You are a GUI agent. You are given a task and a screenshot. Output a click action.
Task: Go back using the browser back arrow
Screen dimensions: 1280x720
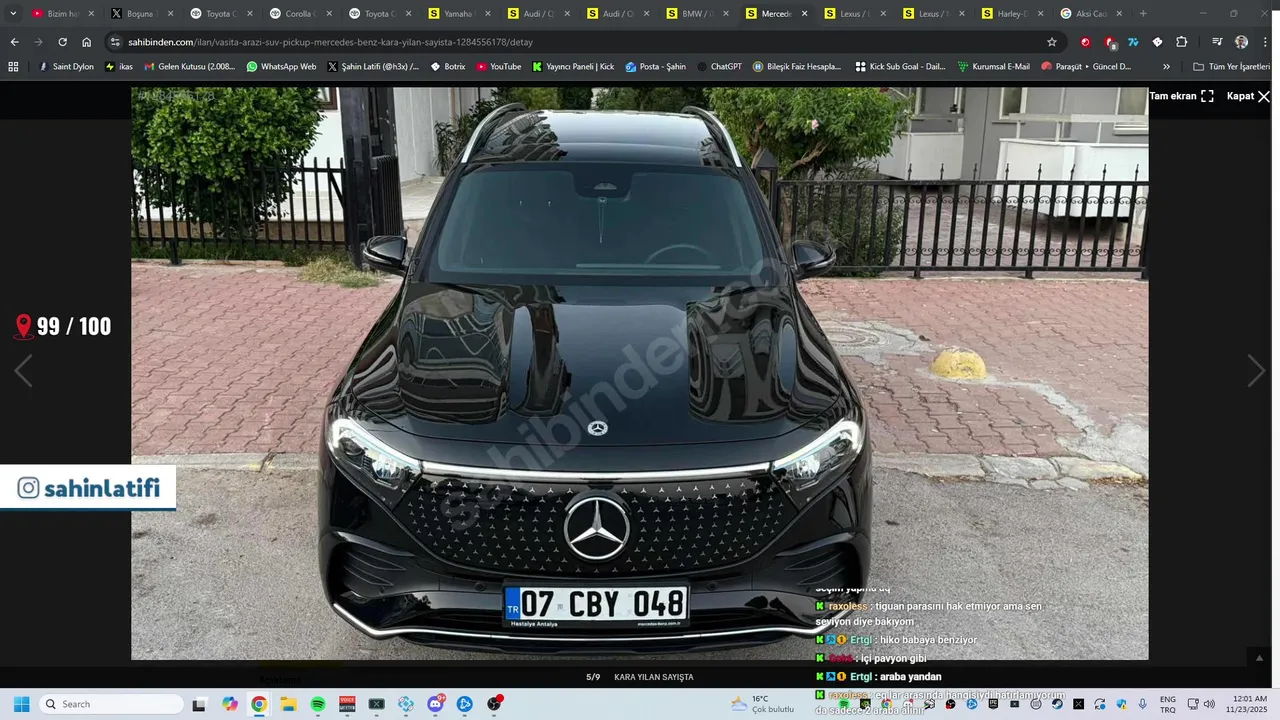pyautogui.click(x=14, y=42)
